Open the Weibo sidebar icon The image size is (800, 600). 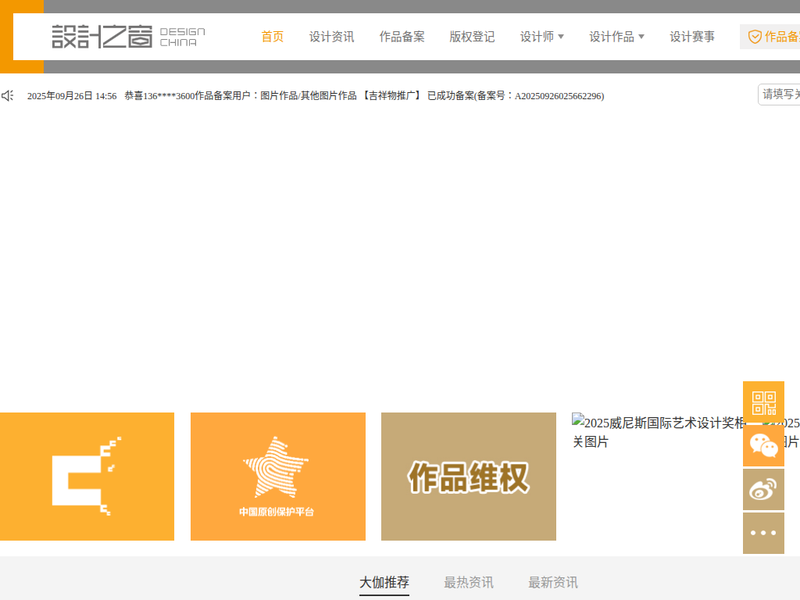(763, 490)
